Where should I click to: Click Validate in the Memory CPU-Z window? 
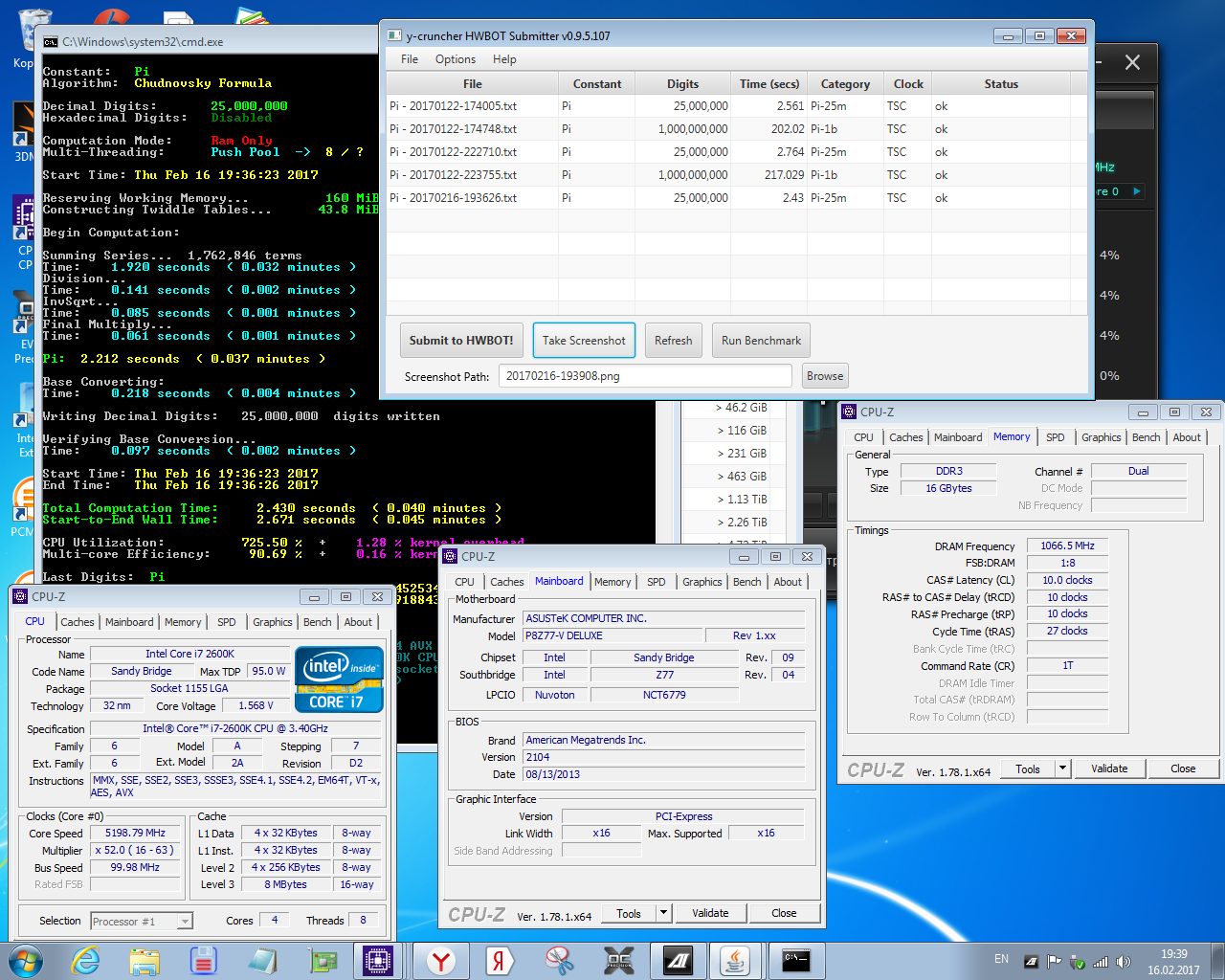(1110, 768)
